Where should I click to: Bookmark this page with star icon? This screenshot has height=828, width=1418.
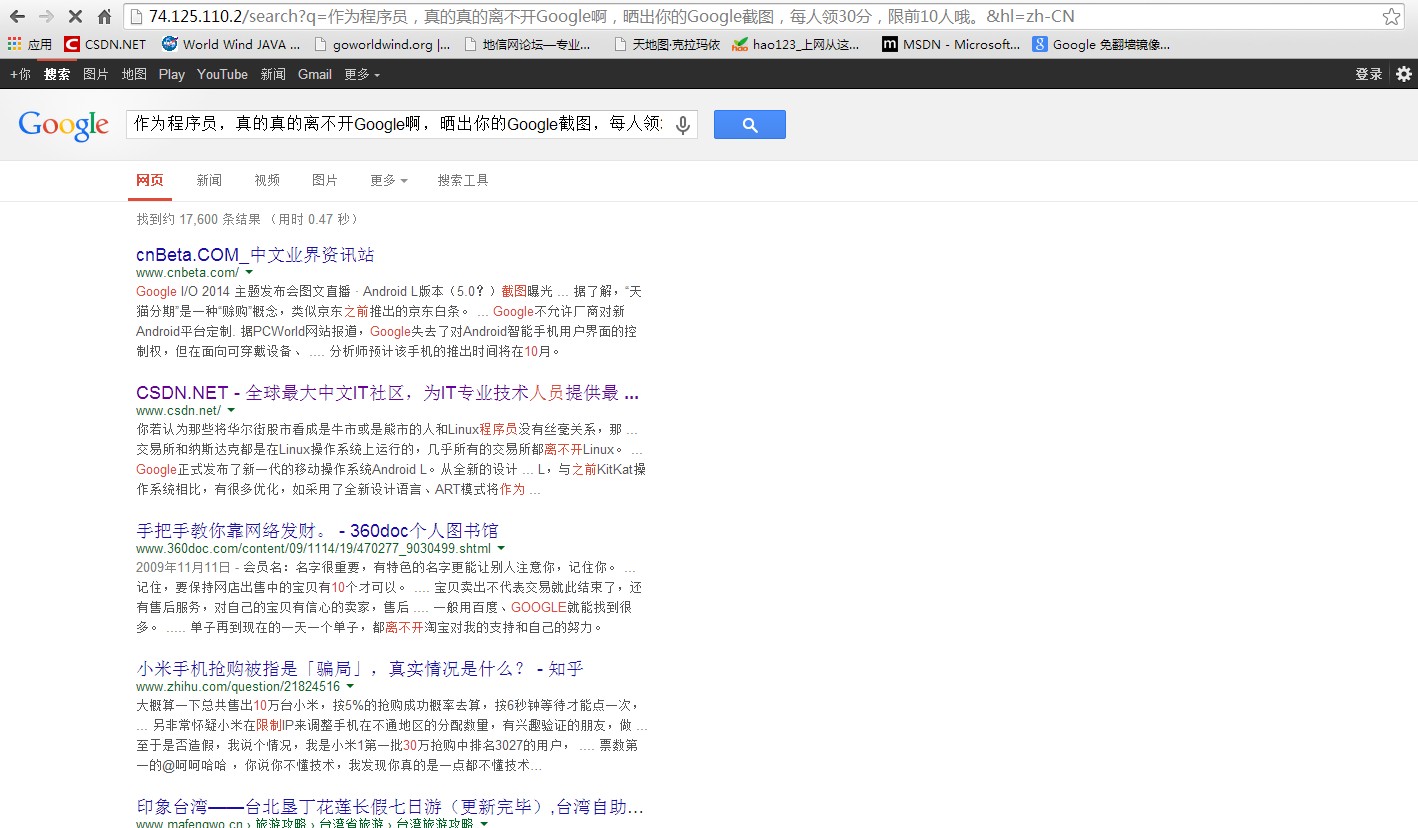click(1391, 17)
